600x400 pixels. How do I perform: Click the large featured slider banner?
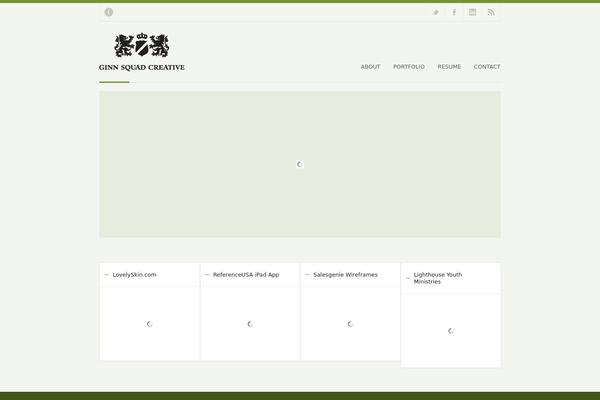point(300,164)
